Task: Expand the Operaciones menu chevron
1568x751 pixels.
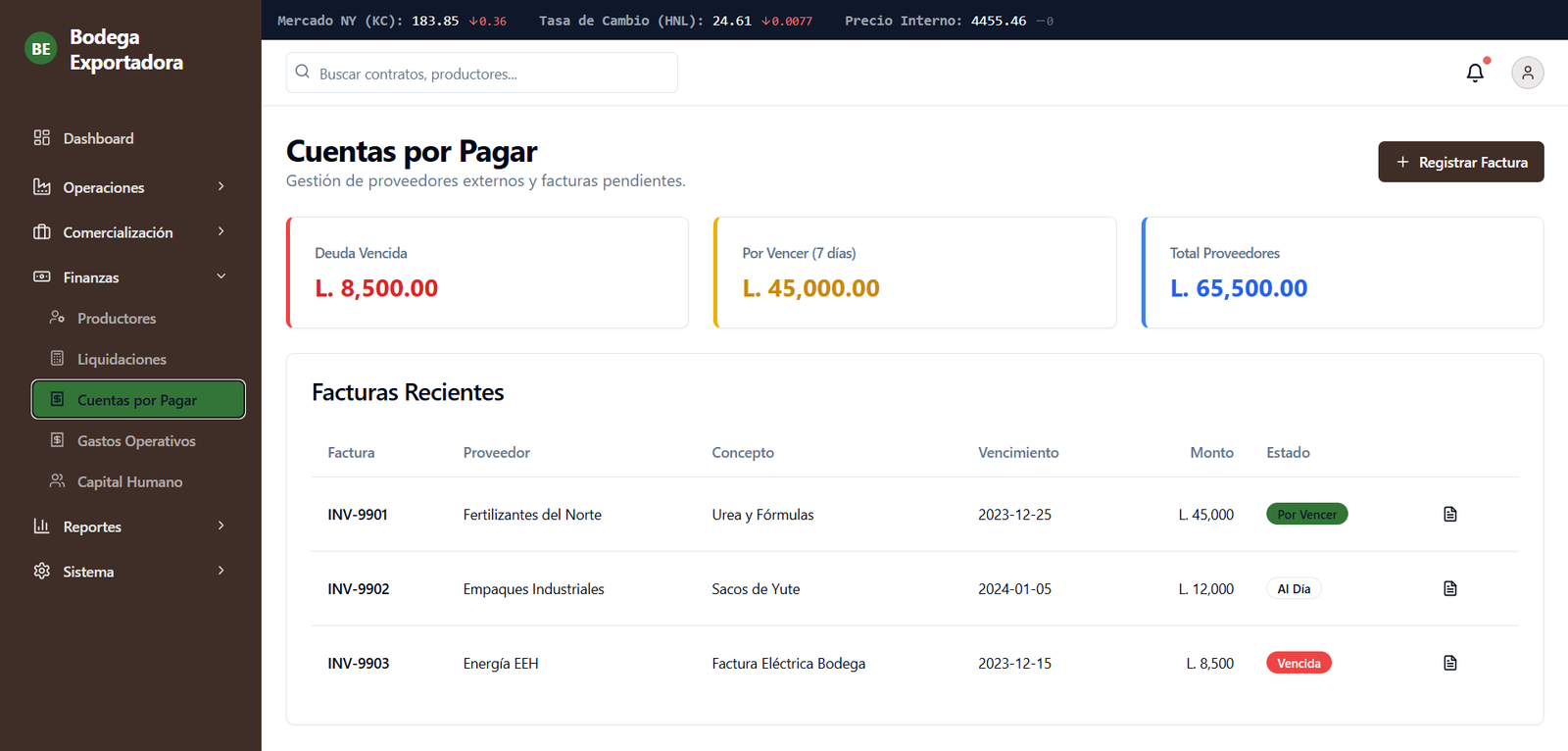Action: pos(220,186)
